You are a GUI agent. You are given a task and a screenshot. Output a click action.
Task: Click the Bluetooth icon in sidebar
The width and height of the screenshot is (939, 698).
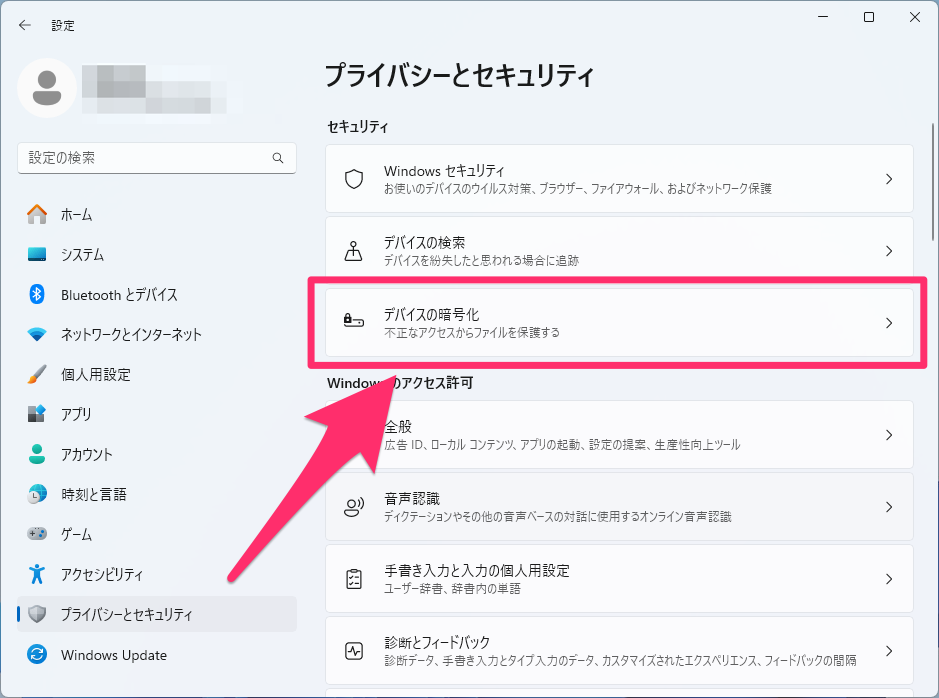tap(37, 295)
